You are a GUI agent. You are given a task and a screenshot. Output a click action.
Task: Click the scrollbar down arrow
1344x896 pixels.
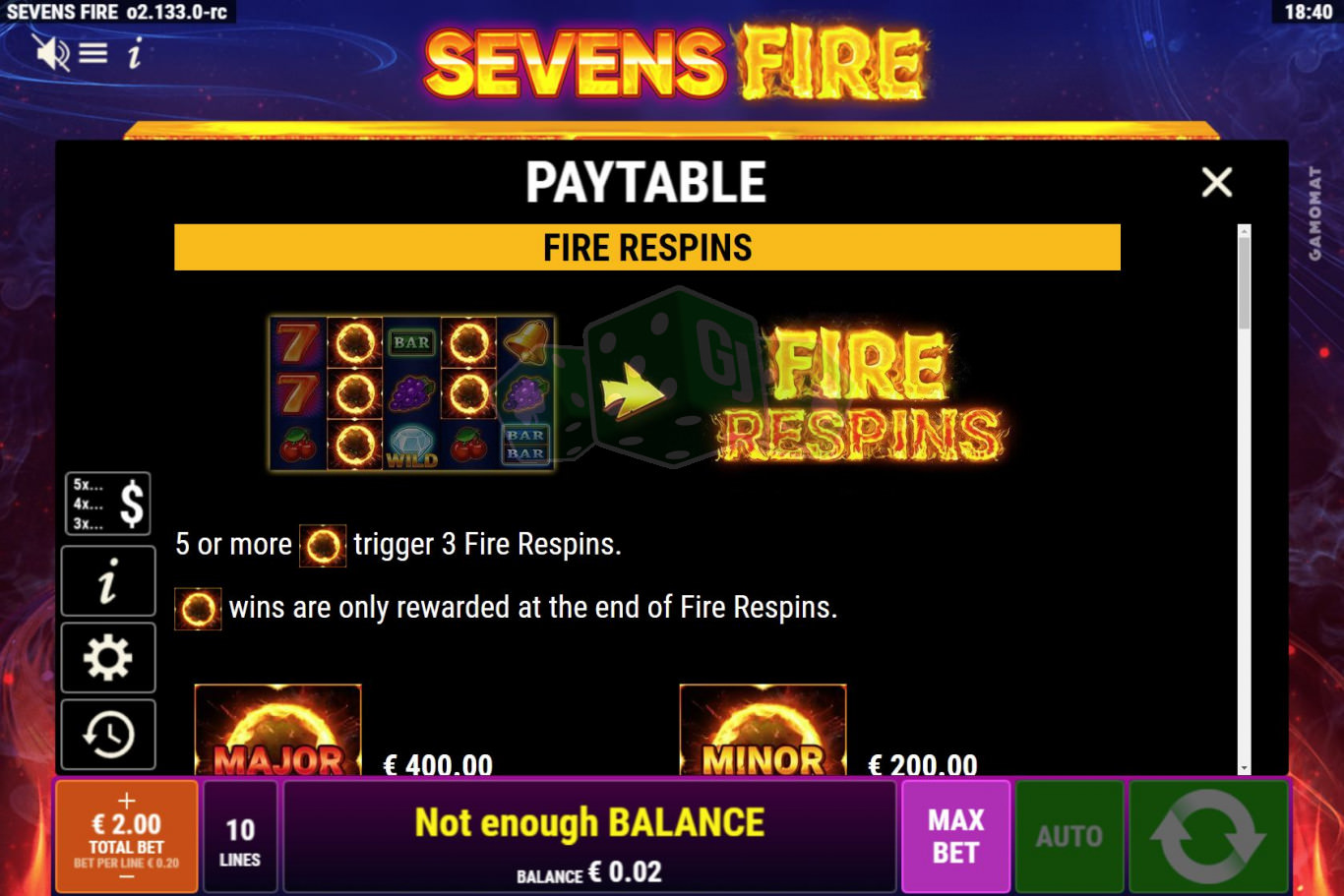pyautogui.click(x=1245, y=768)
